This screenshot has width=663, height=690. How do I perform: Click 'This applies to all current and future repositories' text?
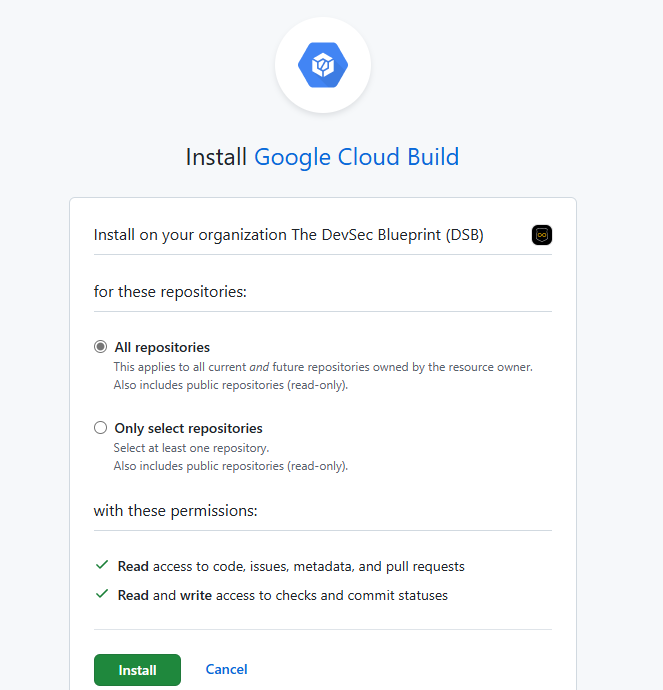click(323, 367)
